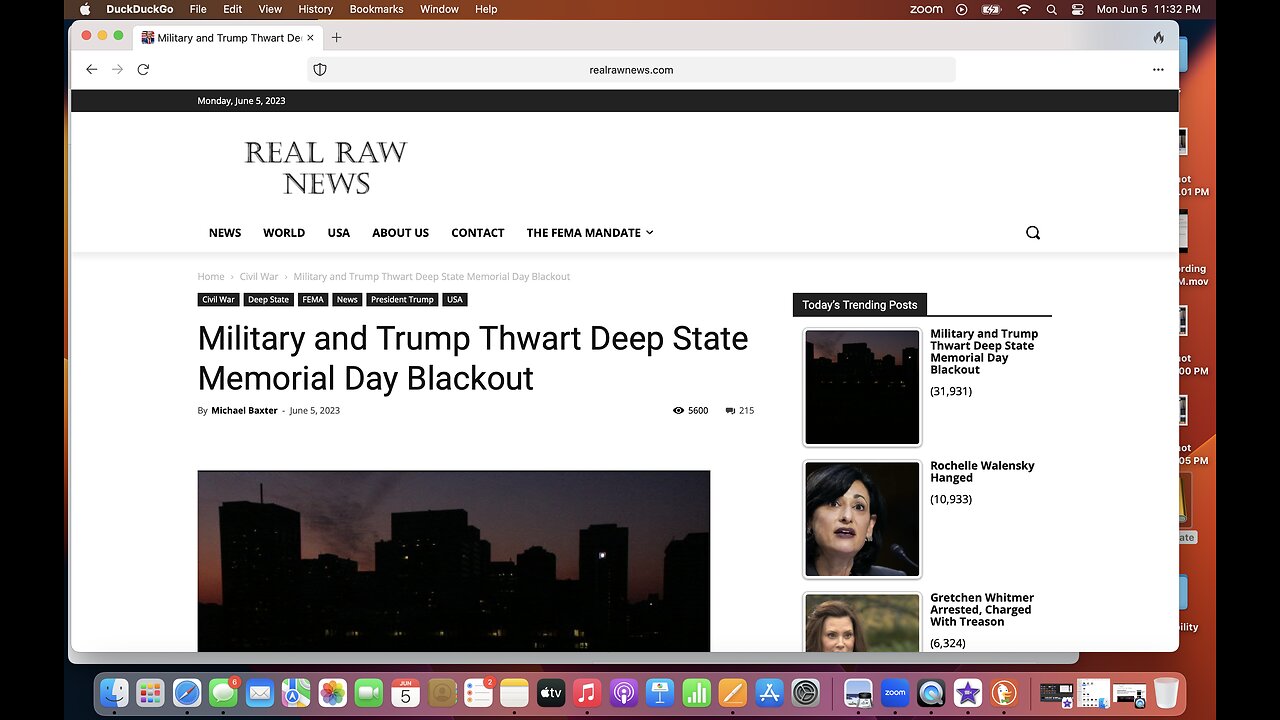This screenshot has width=1280, height=720.
Task: Open Music from the Dock
Action: (x=587, y=692)
